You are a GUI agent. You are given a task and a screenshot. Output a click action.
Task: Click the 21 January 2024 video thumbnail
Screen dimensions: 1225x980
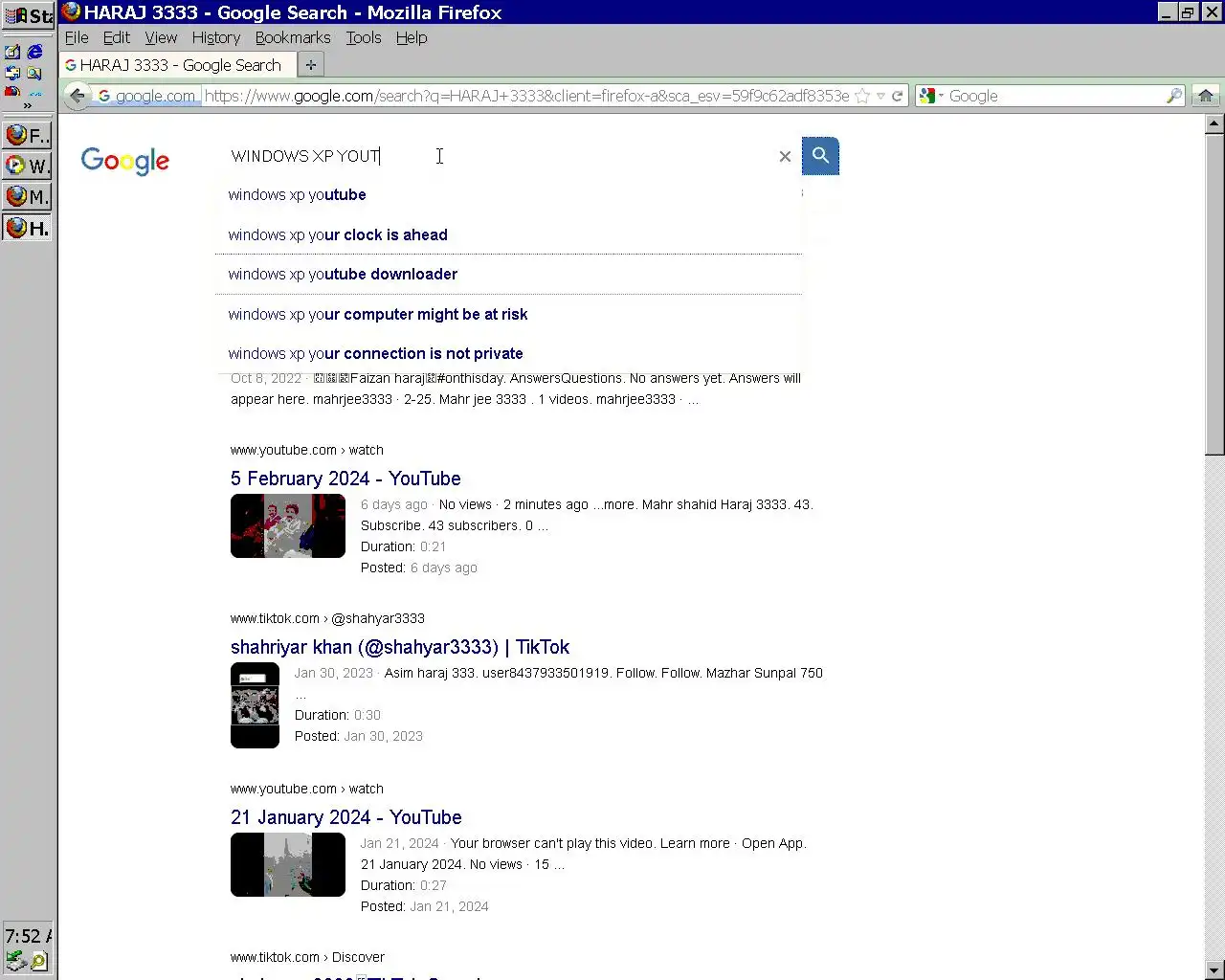click(x=288, y=864)
